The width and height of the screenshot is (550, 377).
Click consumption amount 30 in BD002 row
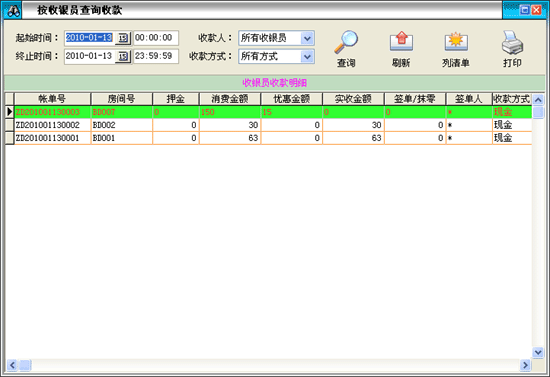pos(230,125)
